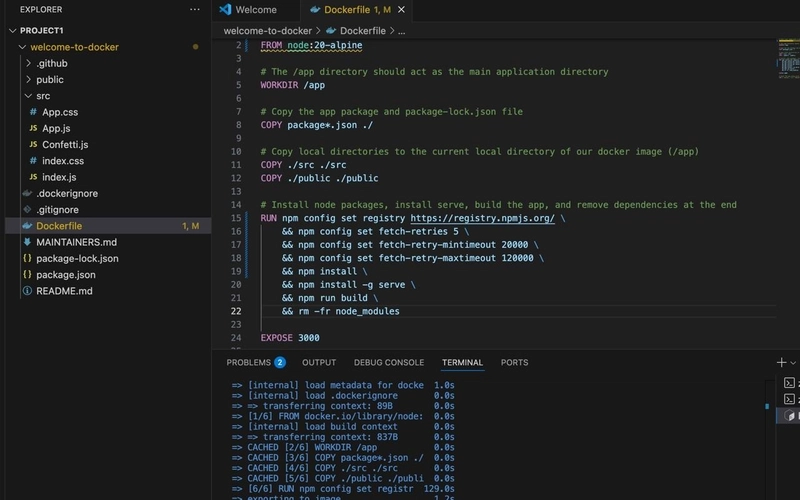800x500 pixels.
Task: Click the Docker whale icon beside Dockerfile in the explorer
Action: (x=28, y=226)
